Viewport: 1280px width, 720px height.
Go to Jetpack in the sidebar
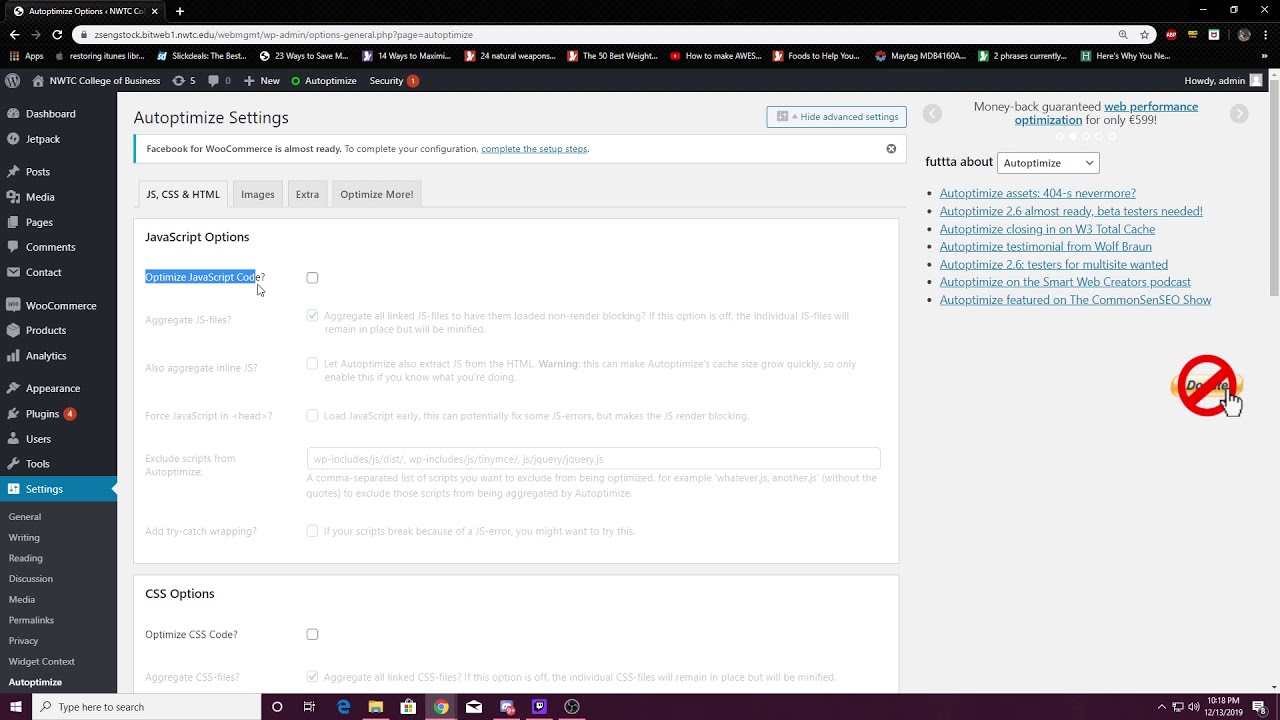tap(43, 139)
